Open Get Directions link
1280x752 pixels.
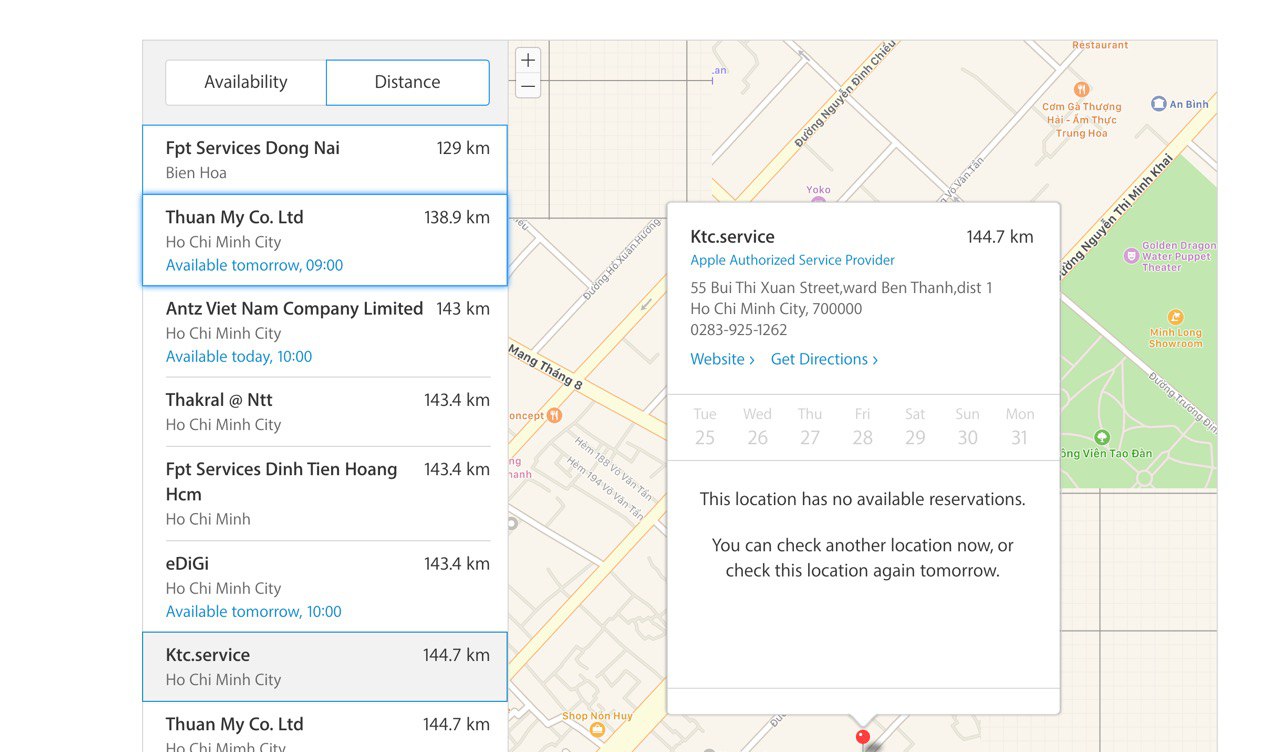824,359
